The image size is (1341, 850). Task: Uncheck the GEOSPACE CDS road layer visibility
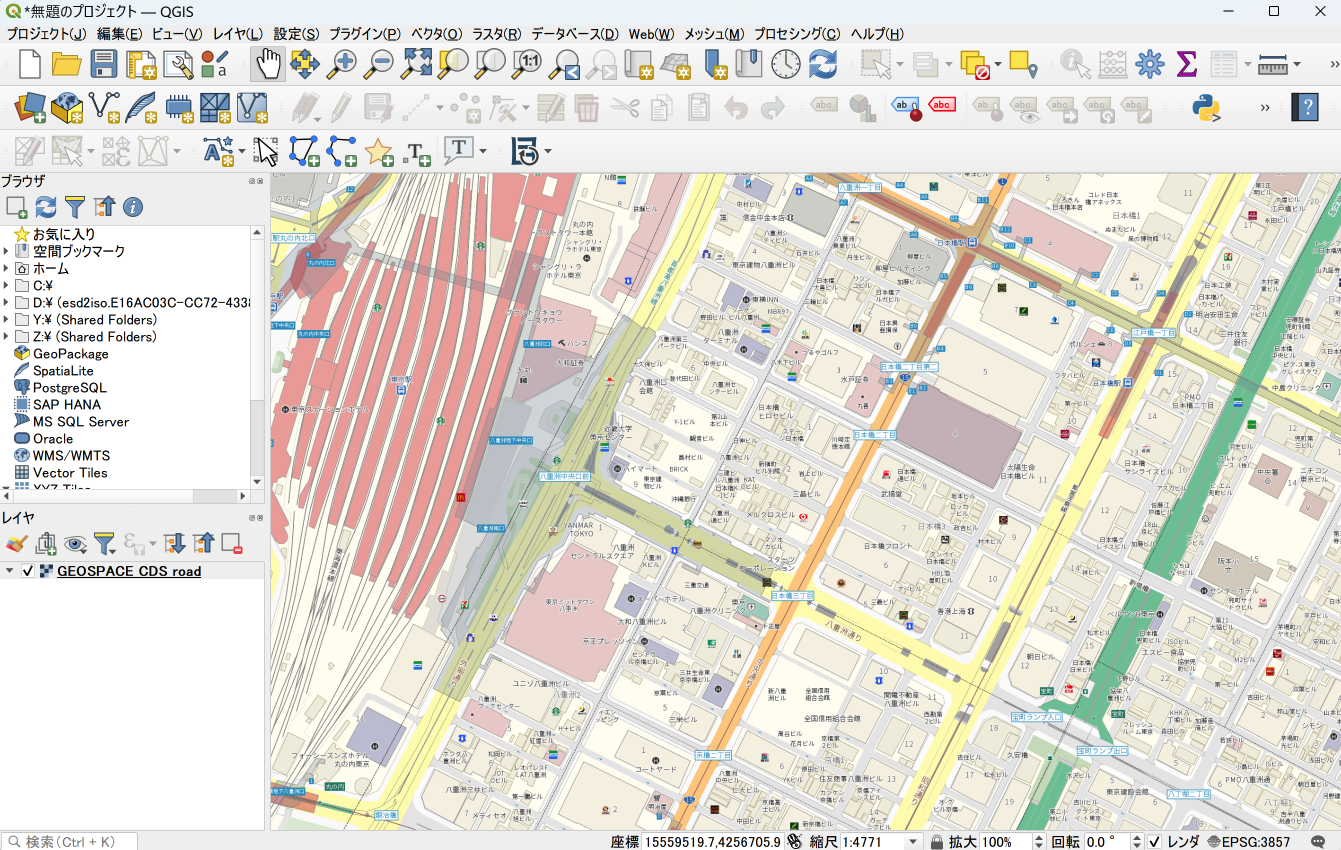27,570
